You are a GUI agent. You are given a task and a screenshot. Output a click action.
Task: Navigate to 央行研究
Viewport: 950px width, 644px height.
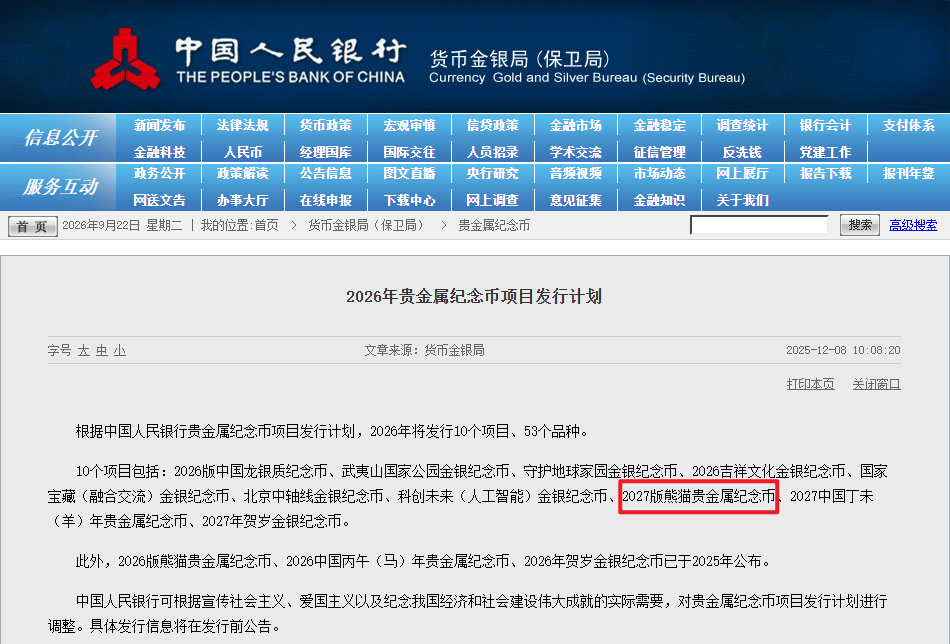pos(493,173)
